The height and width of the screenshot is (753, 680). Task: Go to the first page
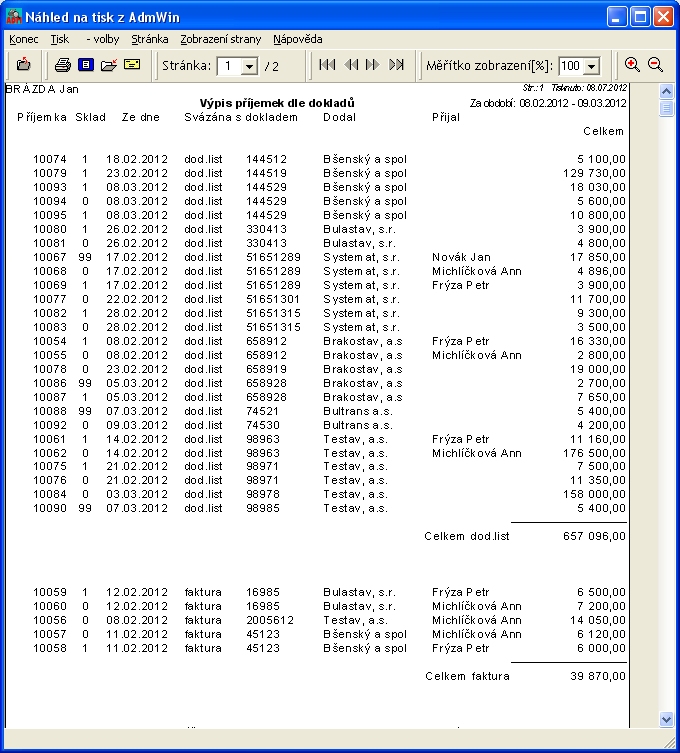pos(328,65)
